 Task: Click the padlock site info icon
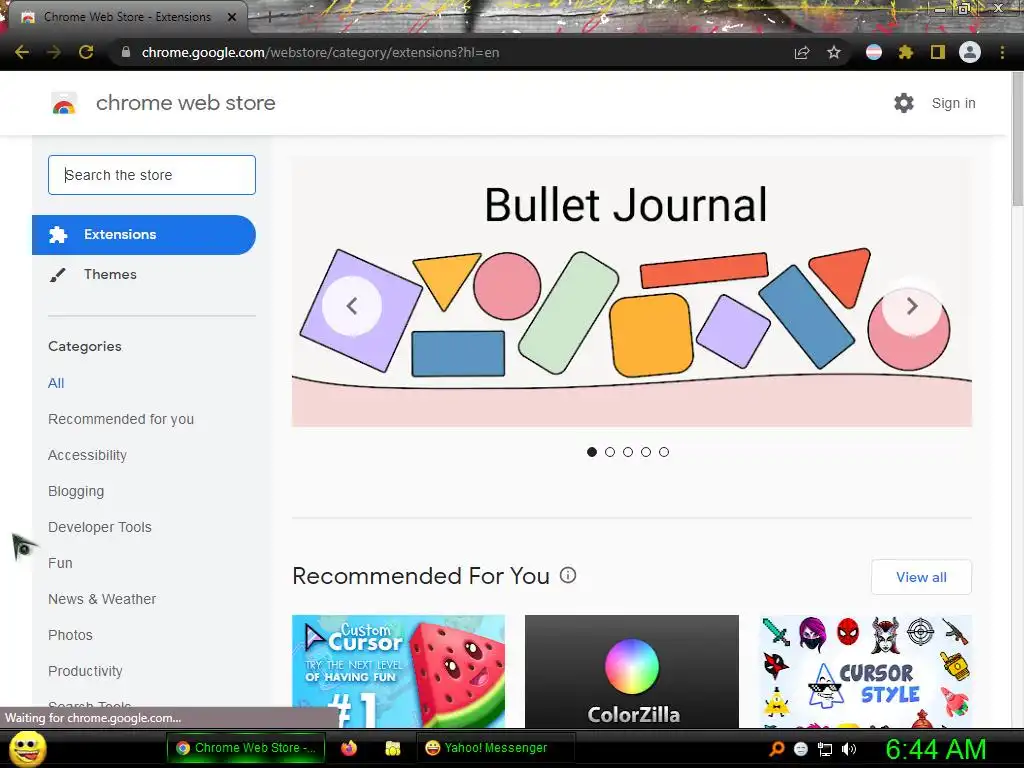click(125, 52)
